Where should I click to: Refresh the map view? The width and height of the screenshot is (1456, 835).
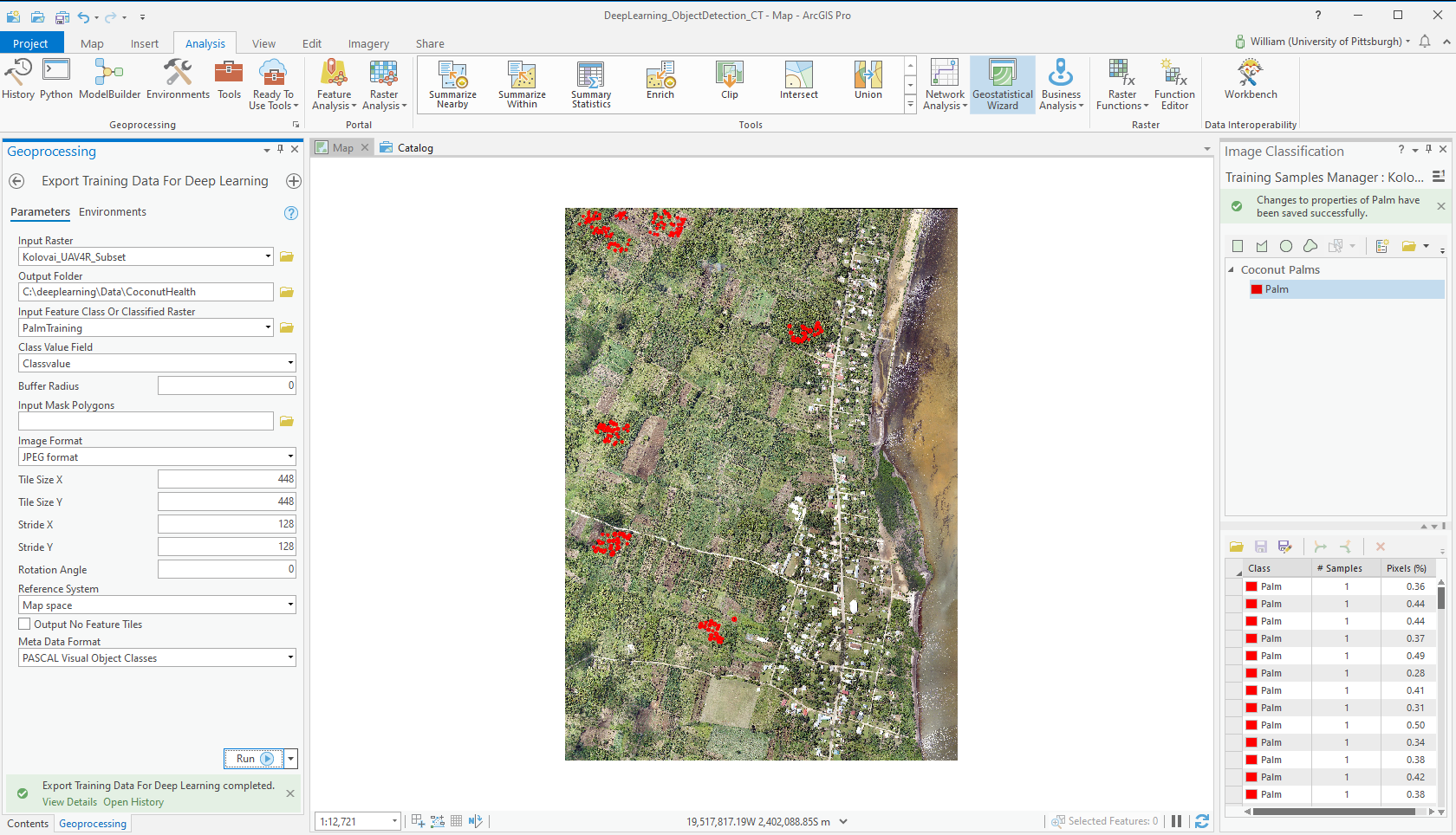1202,821
